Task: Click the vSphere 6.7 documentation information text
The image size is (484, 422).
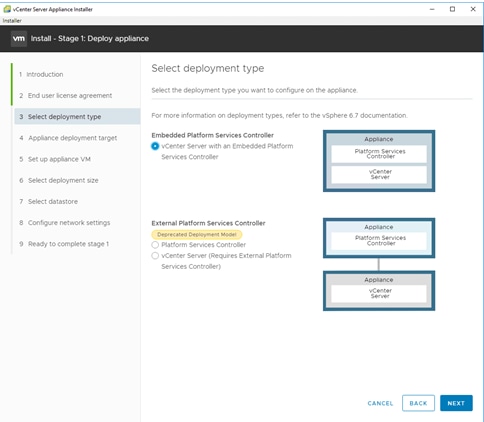Action: [x=279, y=116]
